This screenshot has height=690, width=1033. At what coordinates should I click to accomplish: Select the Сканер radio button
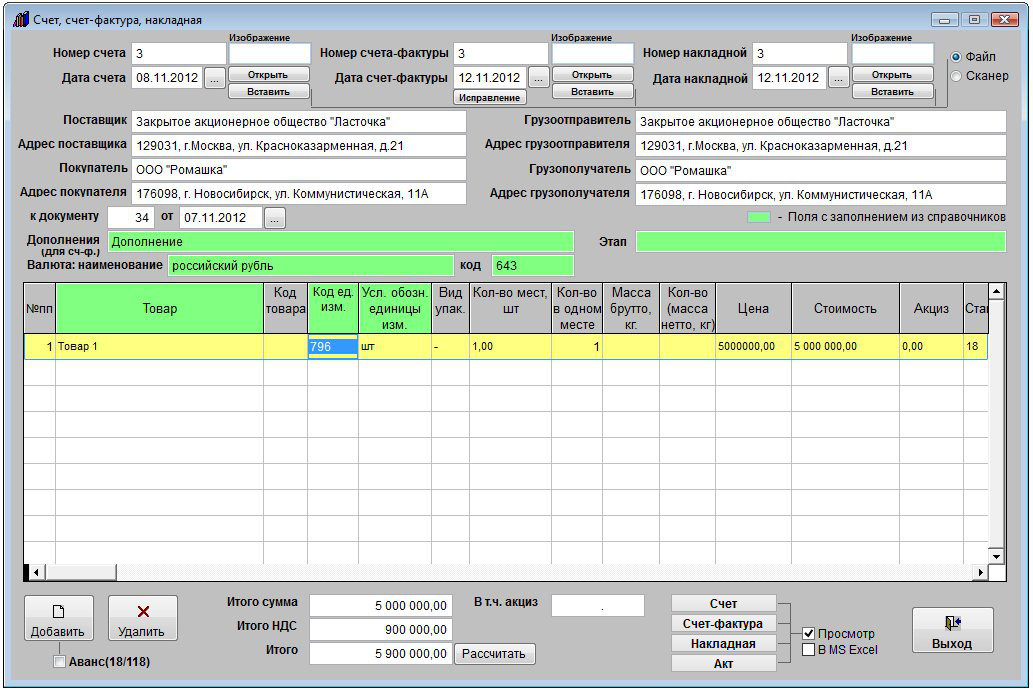point(956,76)
